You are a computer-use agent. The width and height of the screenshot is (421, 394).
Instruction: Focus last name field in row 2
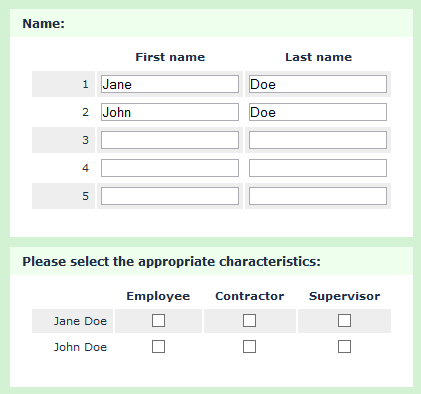coord(318,112)
